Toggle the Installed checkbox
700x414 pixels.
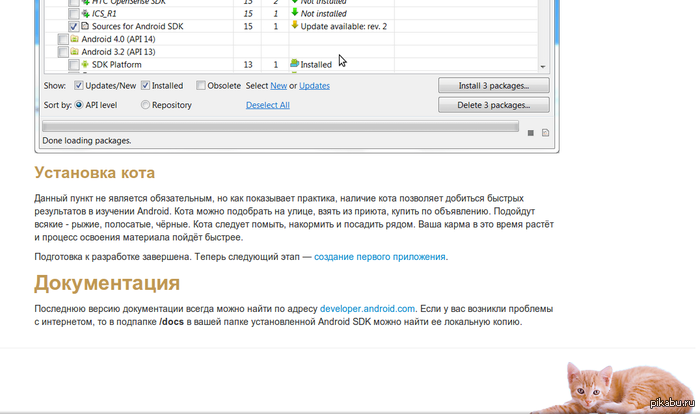coord(146,86)
